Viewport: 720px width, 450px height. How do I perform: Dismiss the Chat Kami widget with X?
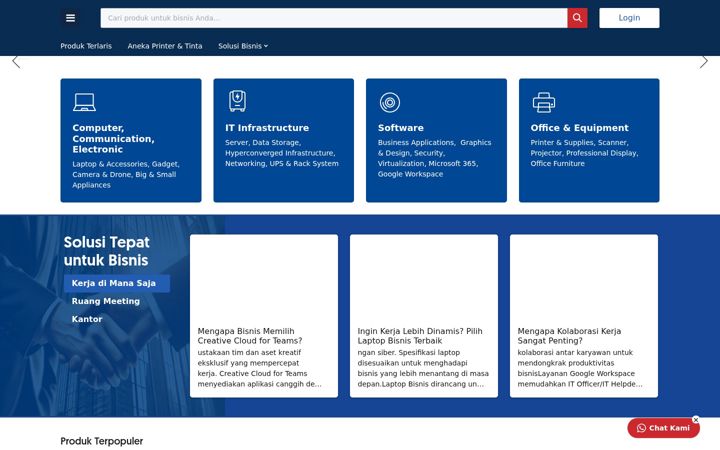(696, 420)
